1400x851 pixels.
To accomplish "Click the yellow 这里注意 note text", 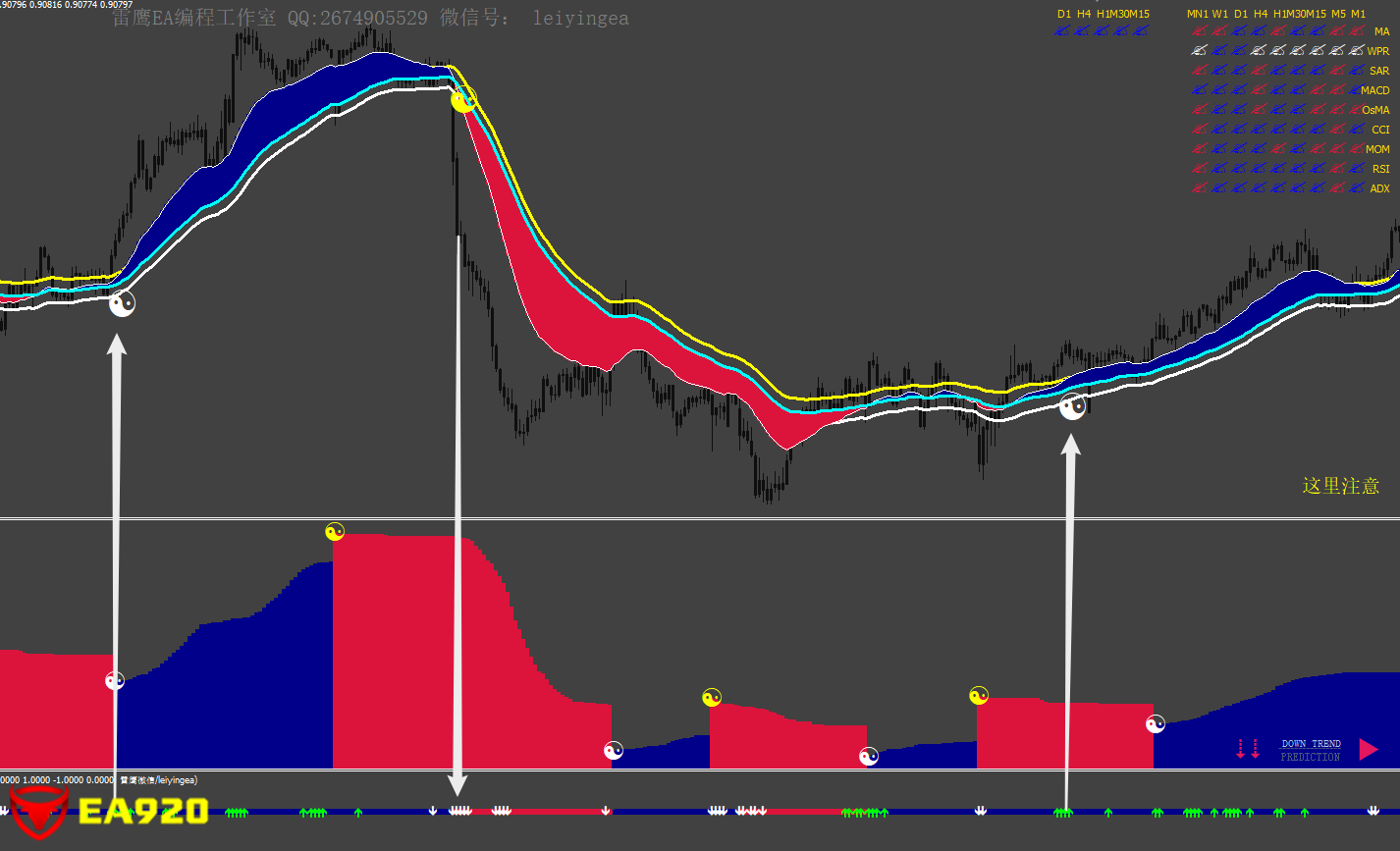I will point(1340,486).
